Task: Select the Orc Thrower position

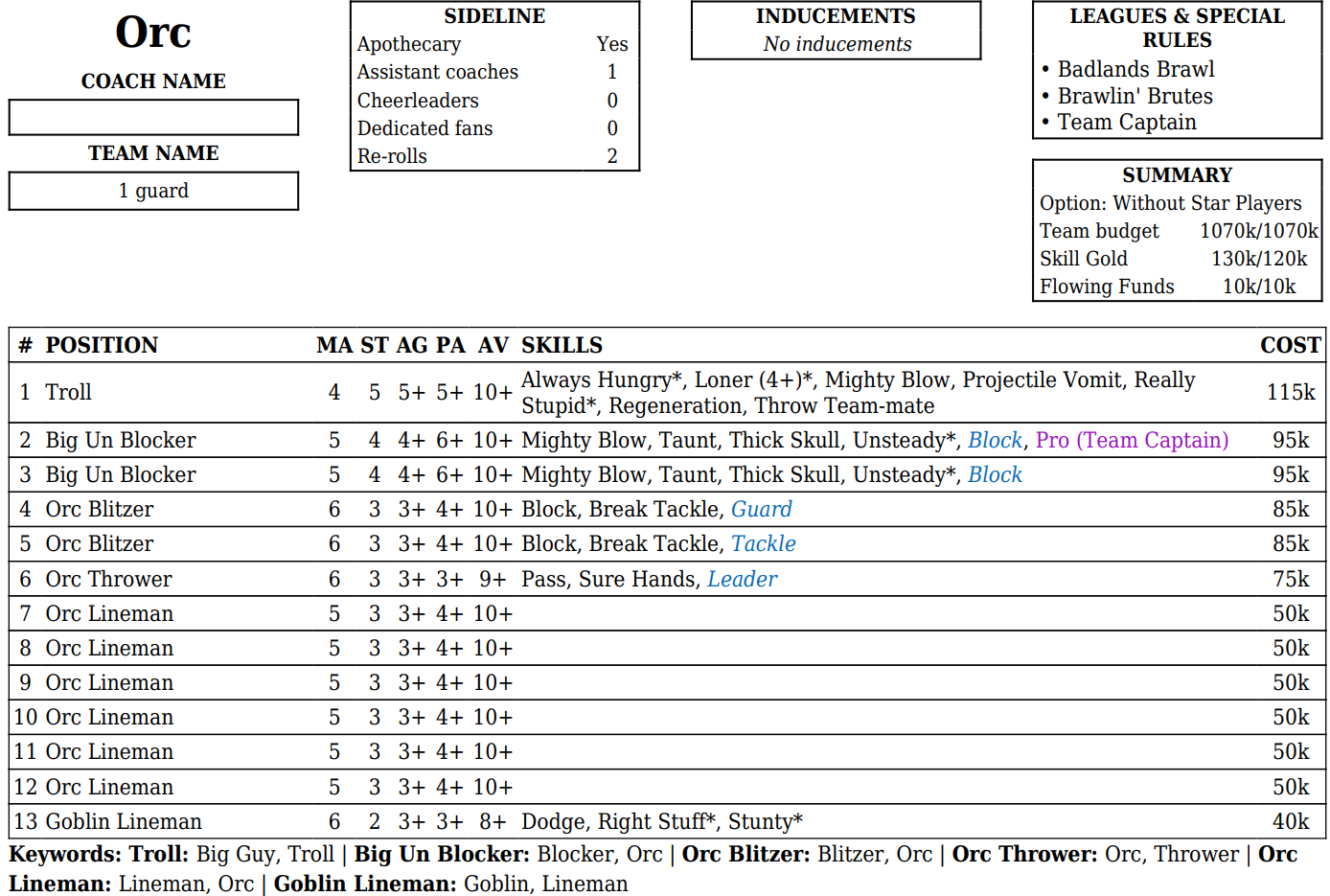Action: pyautogui.click(x=109, y=579)
